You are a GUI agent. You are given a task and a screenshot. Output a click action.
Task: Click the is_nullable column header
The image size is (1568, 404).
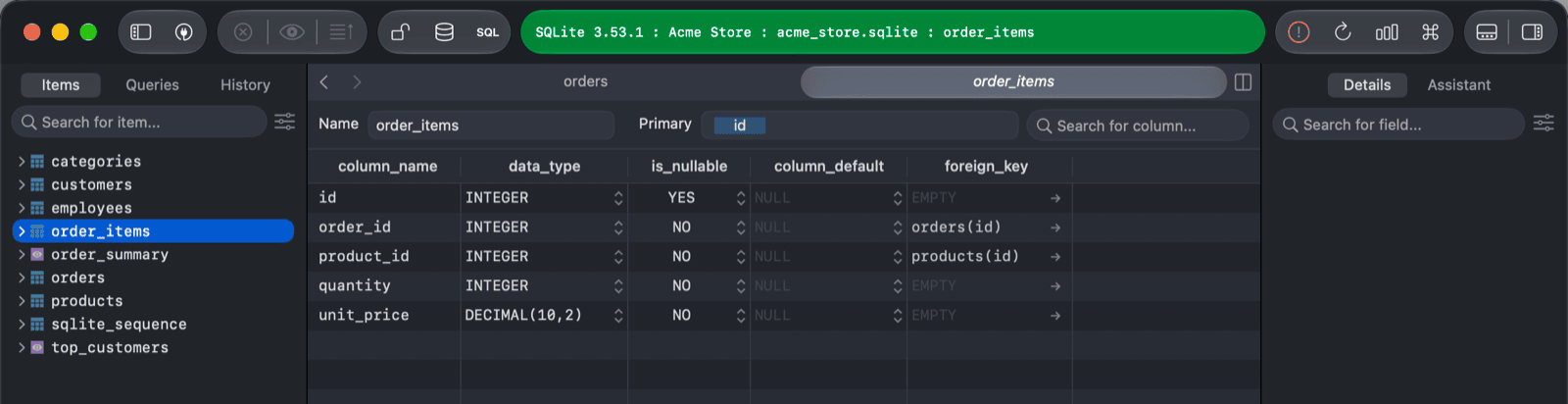pos(689,167)
